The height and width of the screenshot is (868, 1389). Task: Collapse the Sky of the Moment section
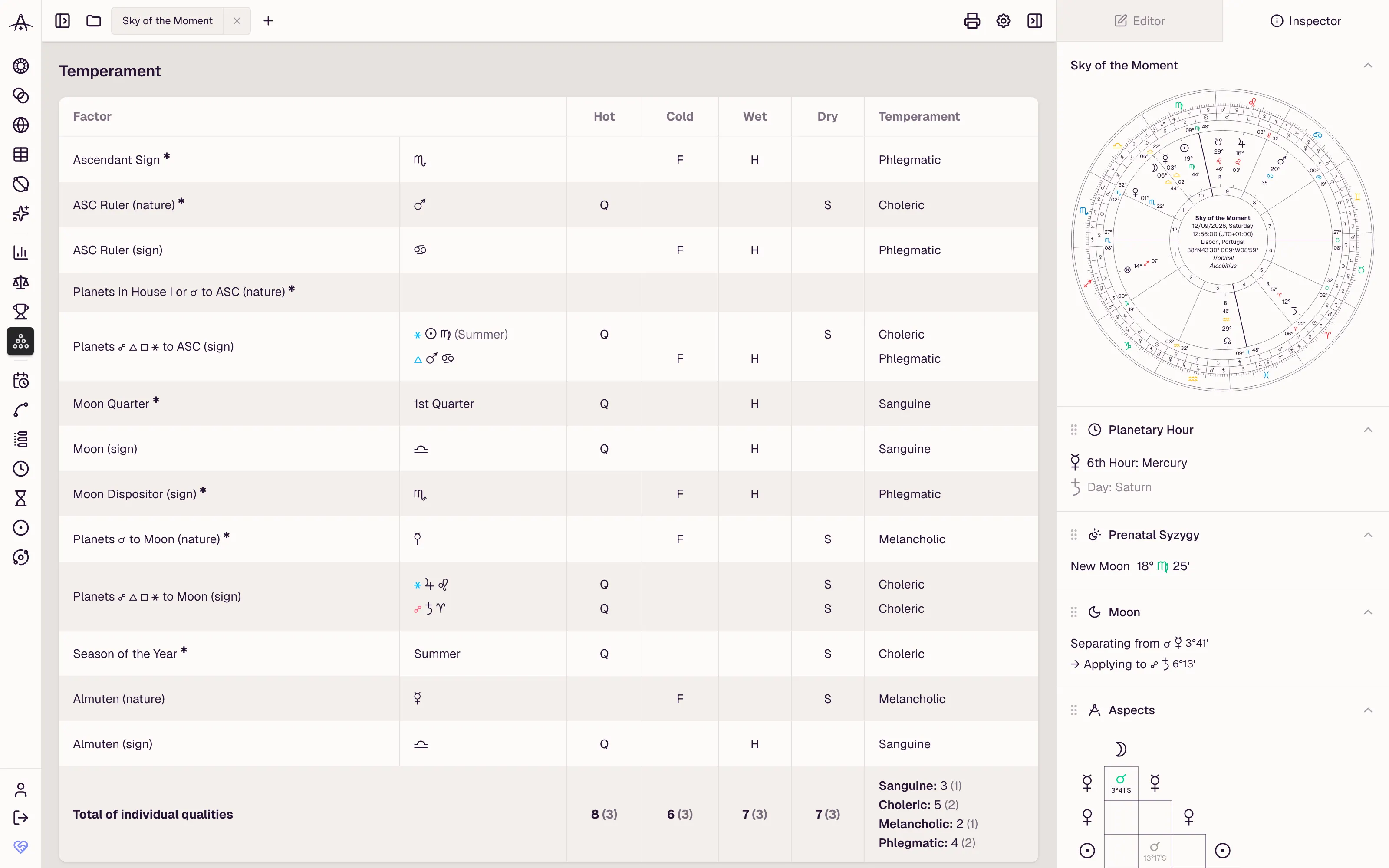click(1368, 66)
